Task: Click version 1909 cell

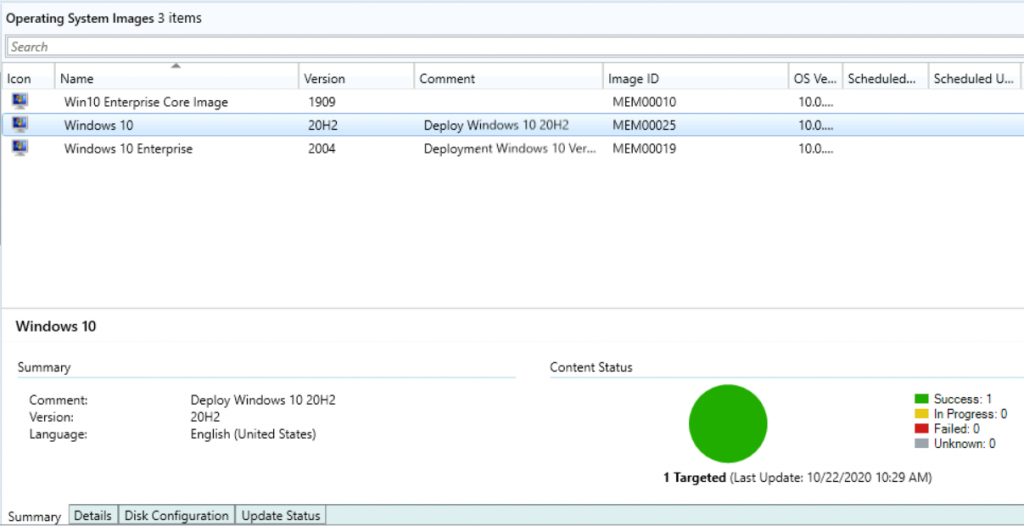Action: (321, 102)
